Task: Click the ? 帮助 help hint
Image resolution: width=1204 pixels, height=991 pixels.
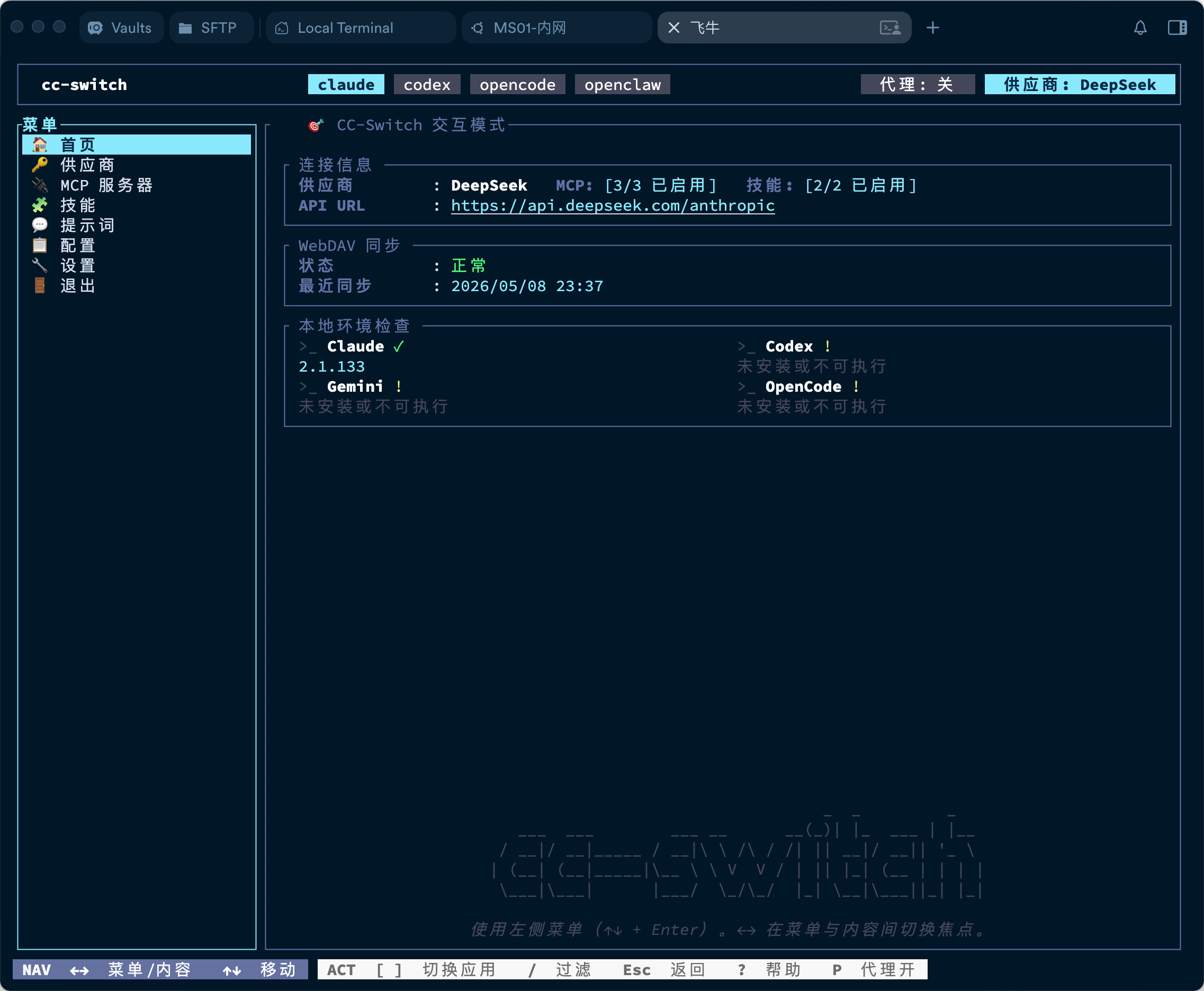Action: (x=769, y=969)
